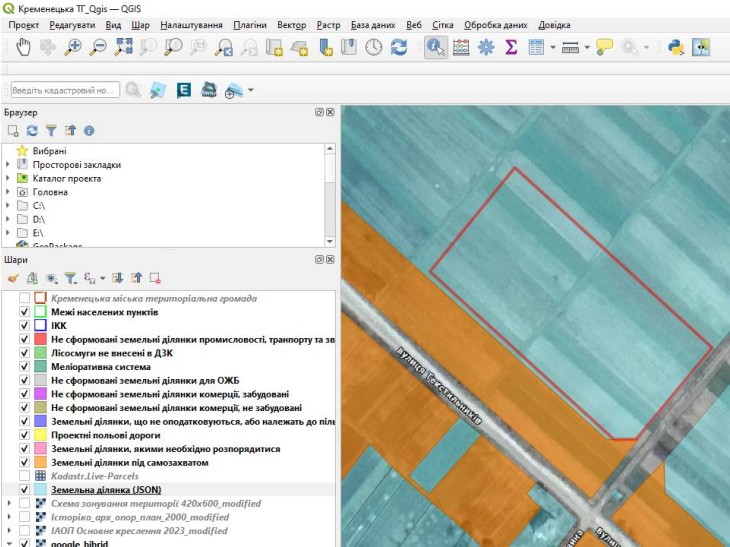Hide Земельні ділянки під самозахватом layer
Viewport: 730px width, 547px height.
point(24,462)
